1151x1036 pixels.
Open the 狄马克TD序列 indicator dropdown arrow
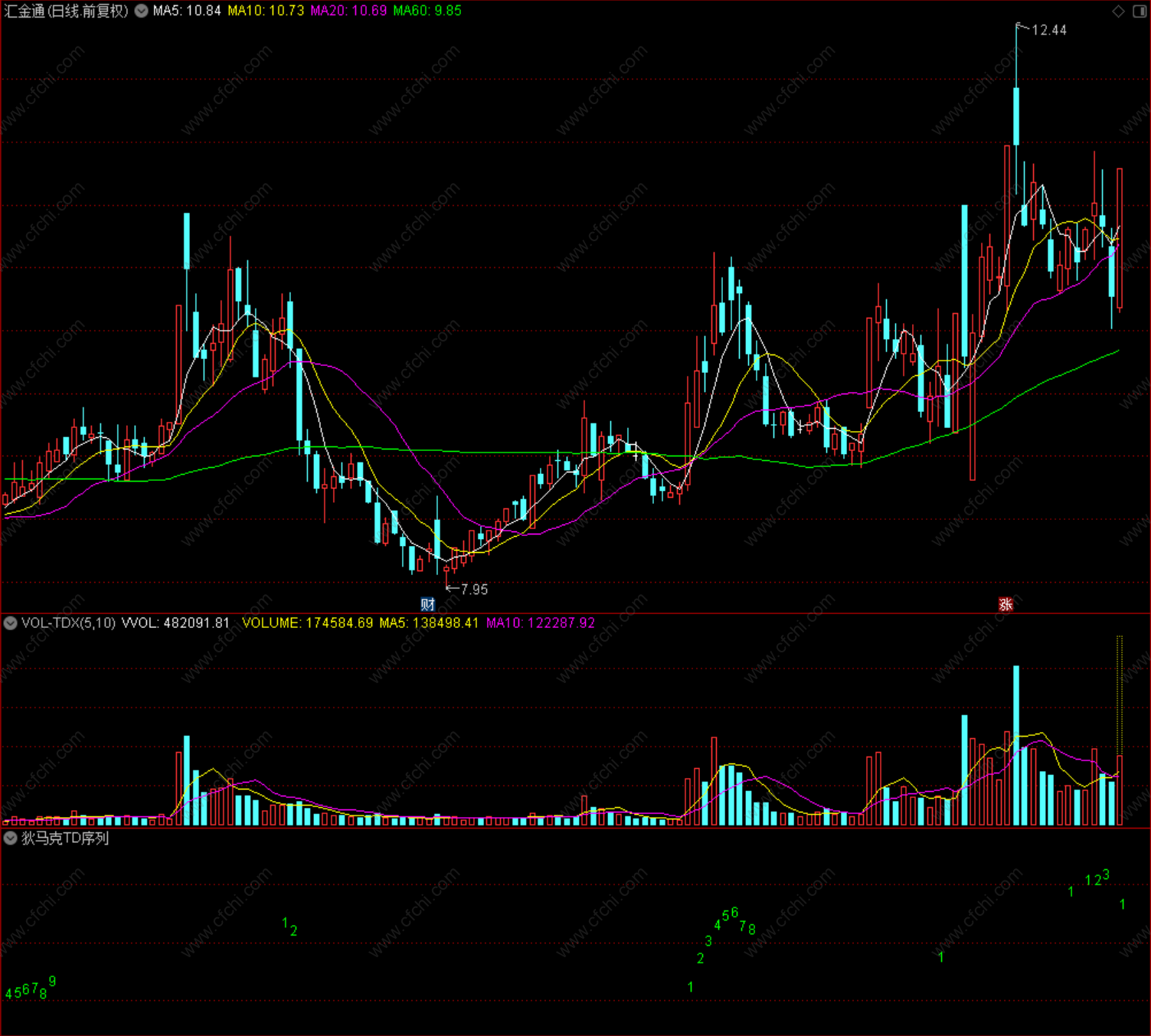click(10, 838)
